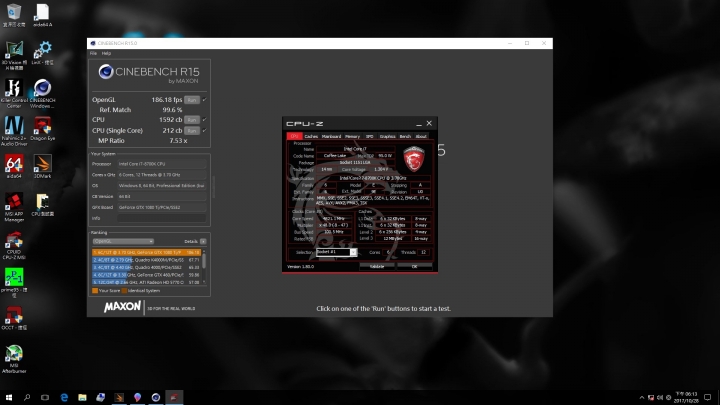Select ranking entry ATI Radeon HD 5770
Viewport: 720px width, 405px height.
point(146,282)
